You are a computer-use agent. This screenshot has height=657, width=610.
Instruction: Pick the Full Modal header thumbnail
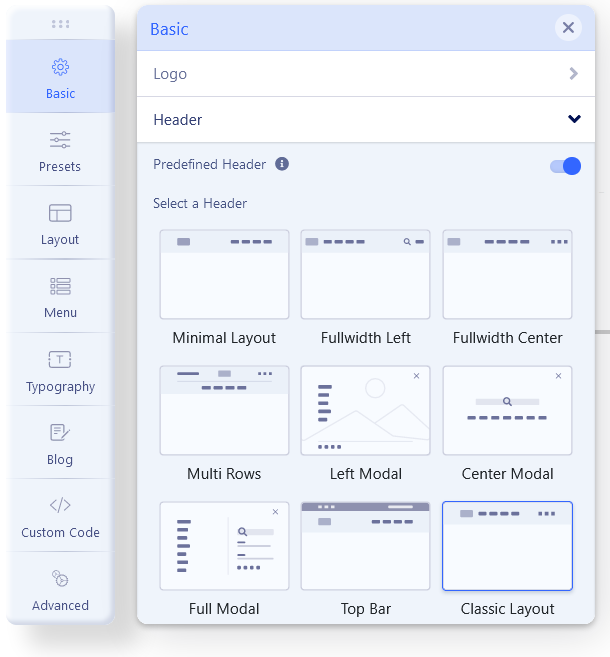[x=224, y=546]
